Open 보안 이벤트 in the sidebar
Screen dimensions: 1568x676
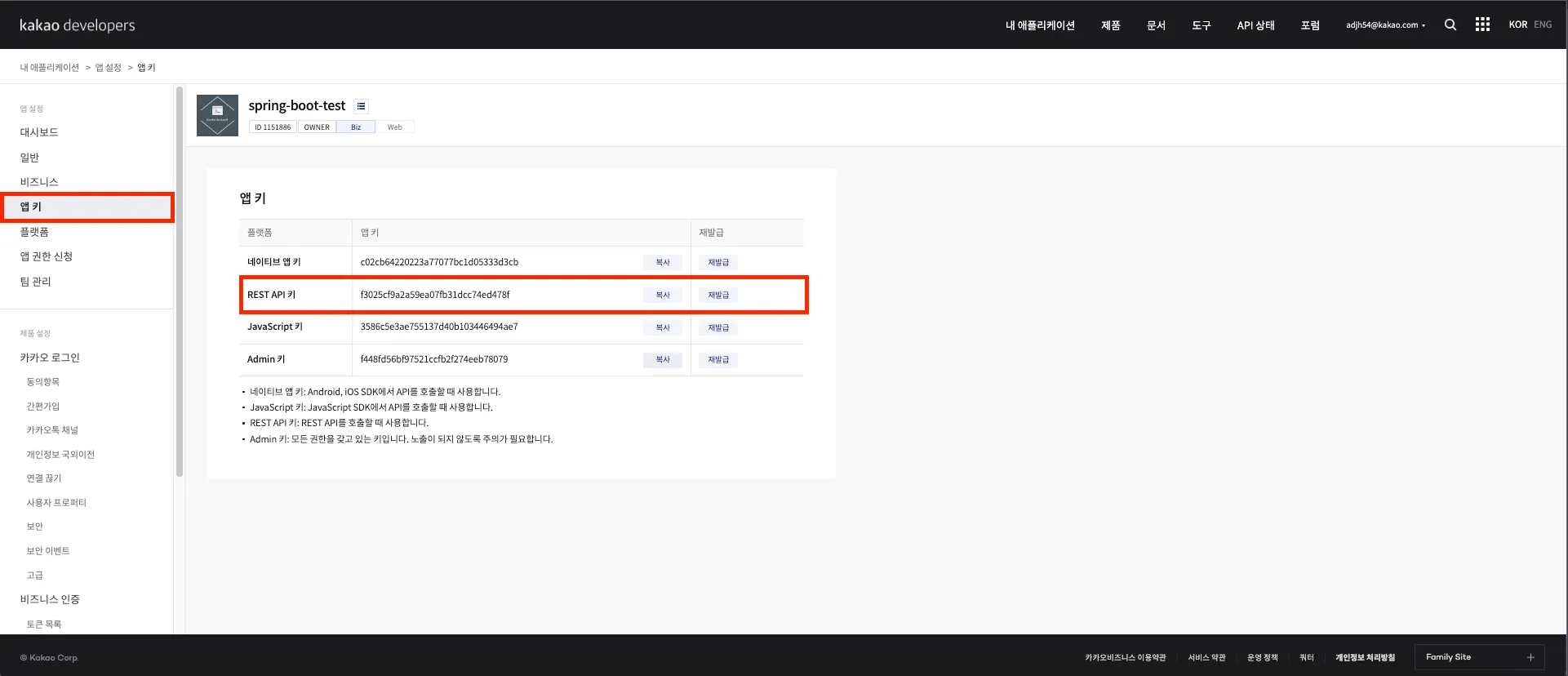click(x=48, y=551)
